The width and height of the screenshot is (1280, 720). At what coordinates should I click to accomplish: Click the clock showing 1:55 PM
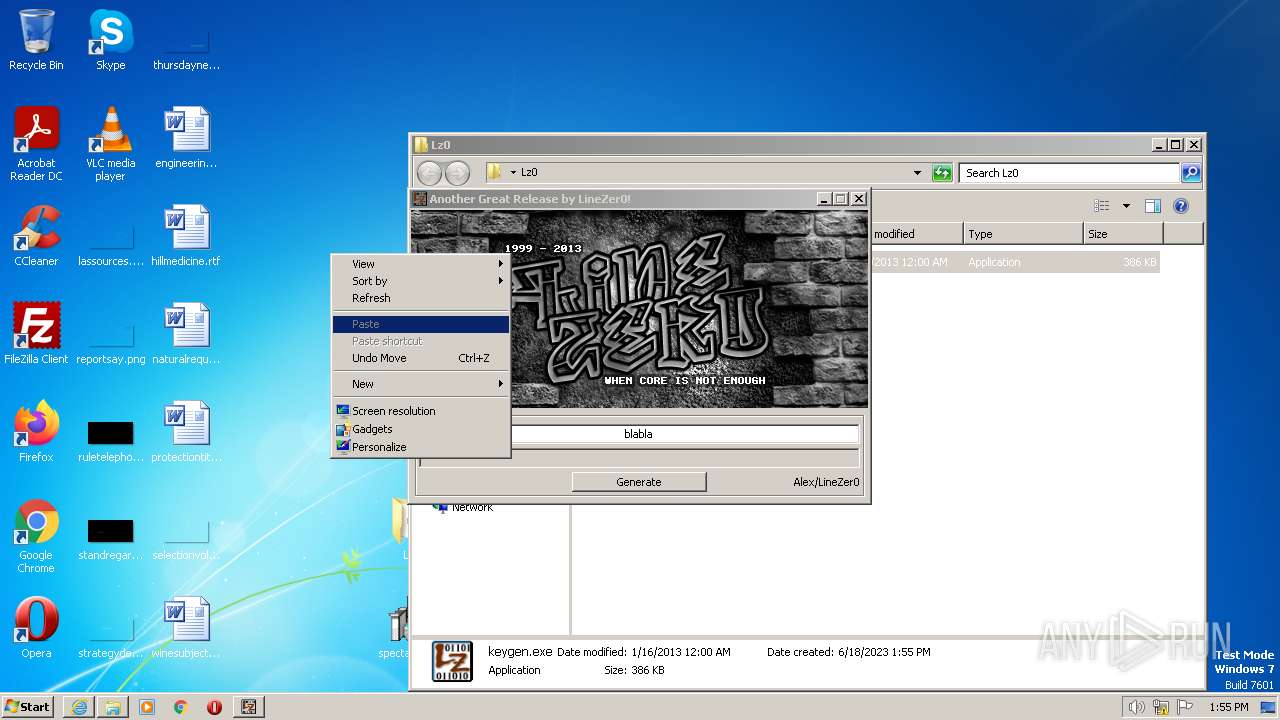tap(1228, 707)
